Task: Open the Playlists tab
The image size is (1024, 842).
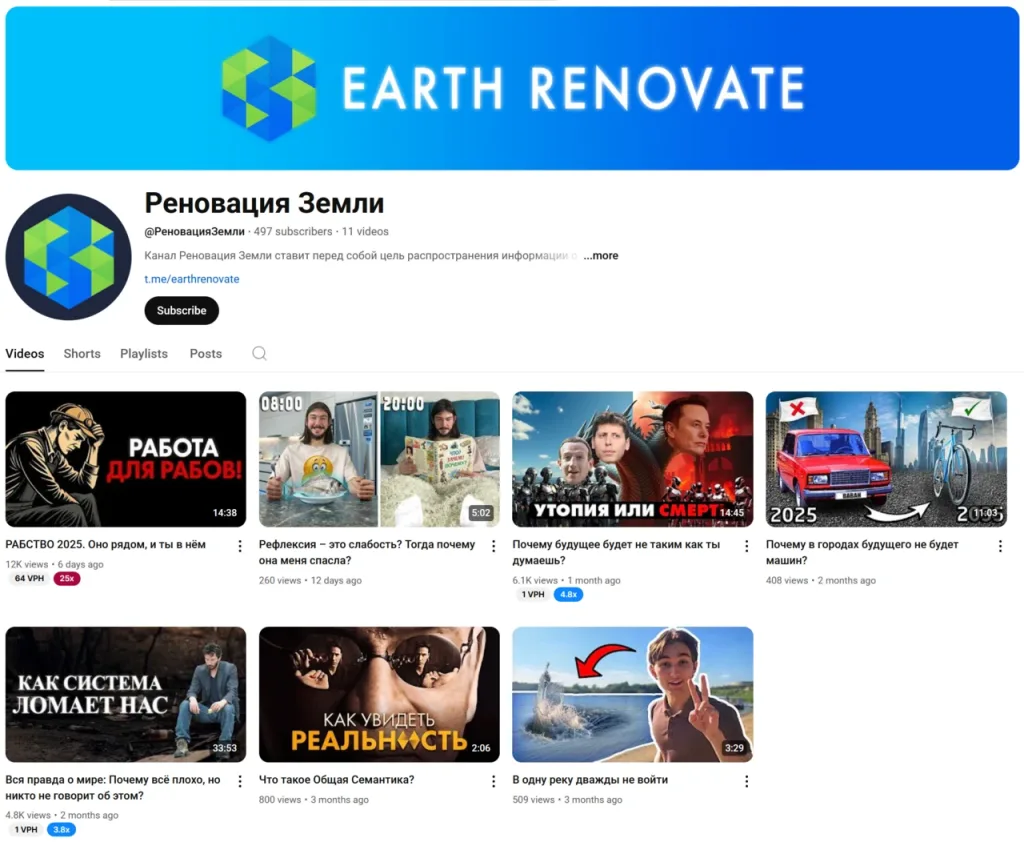Action: coord(144,353)
